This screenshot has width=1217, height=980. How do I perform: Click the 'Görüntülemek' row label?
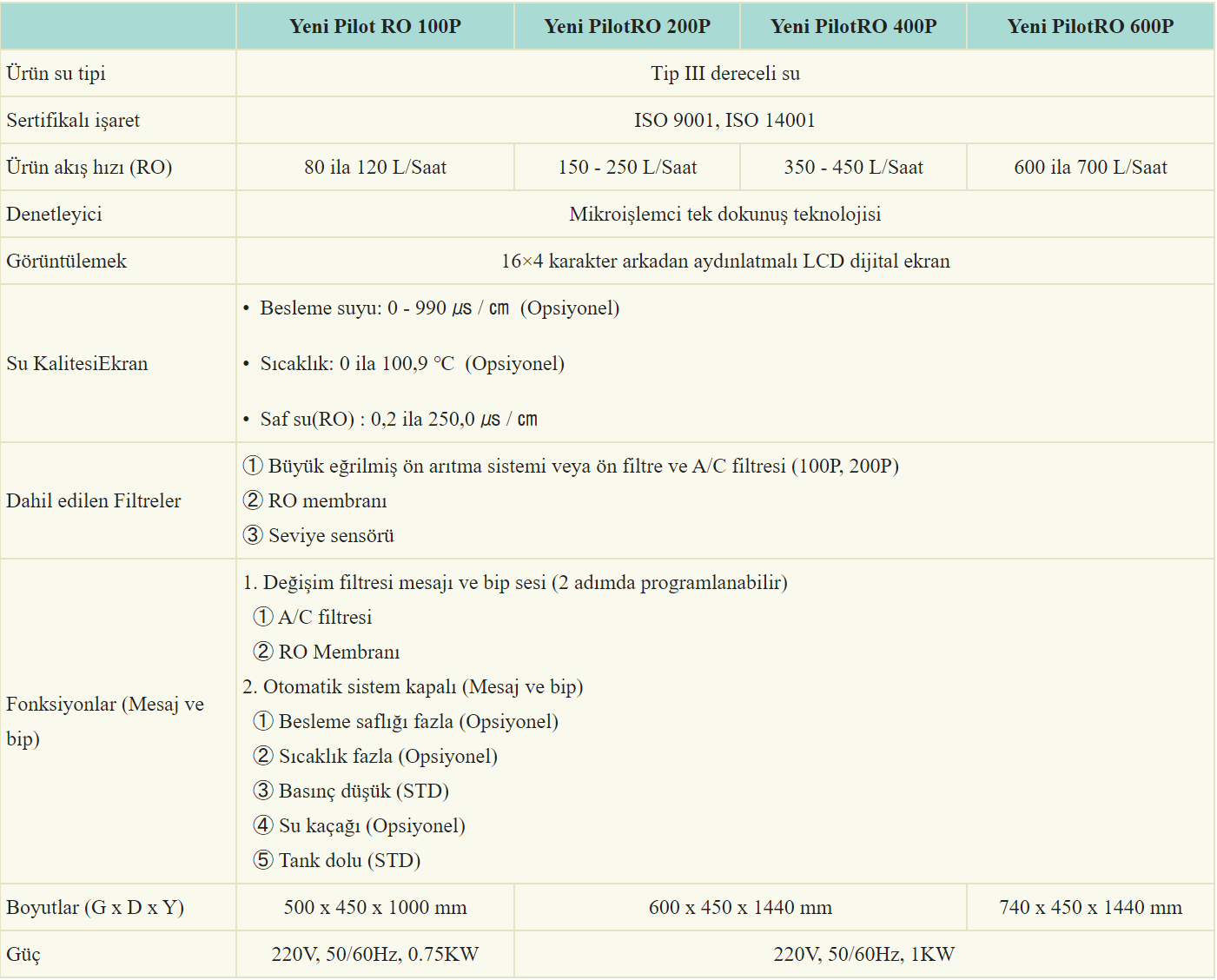pyautogui.click(x=66, y=261)
